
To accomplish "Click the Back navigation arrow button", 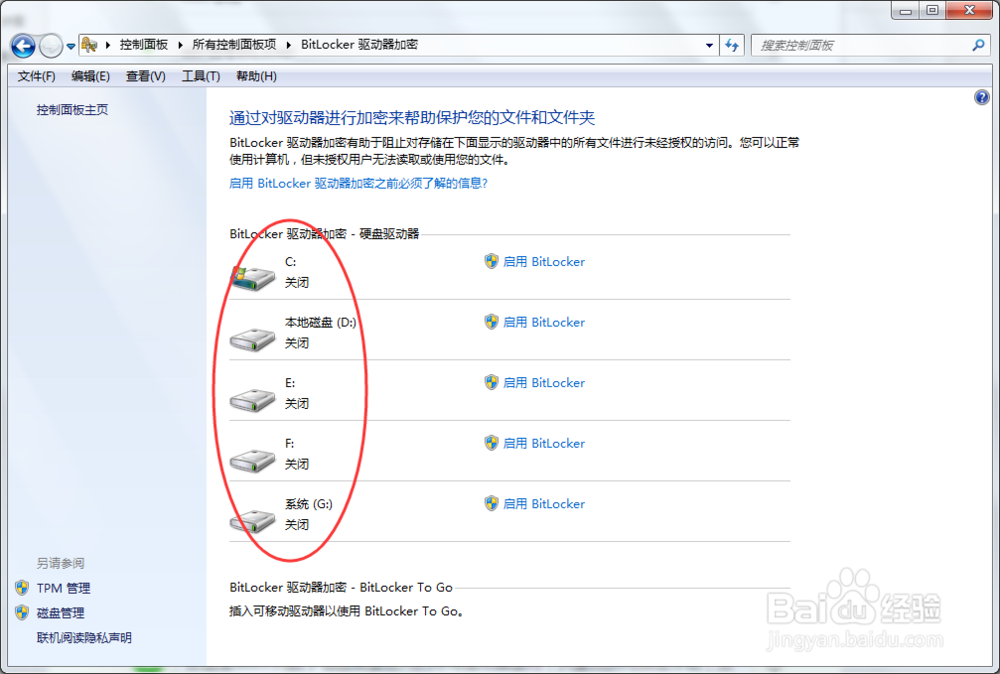I will point(23,45).
